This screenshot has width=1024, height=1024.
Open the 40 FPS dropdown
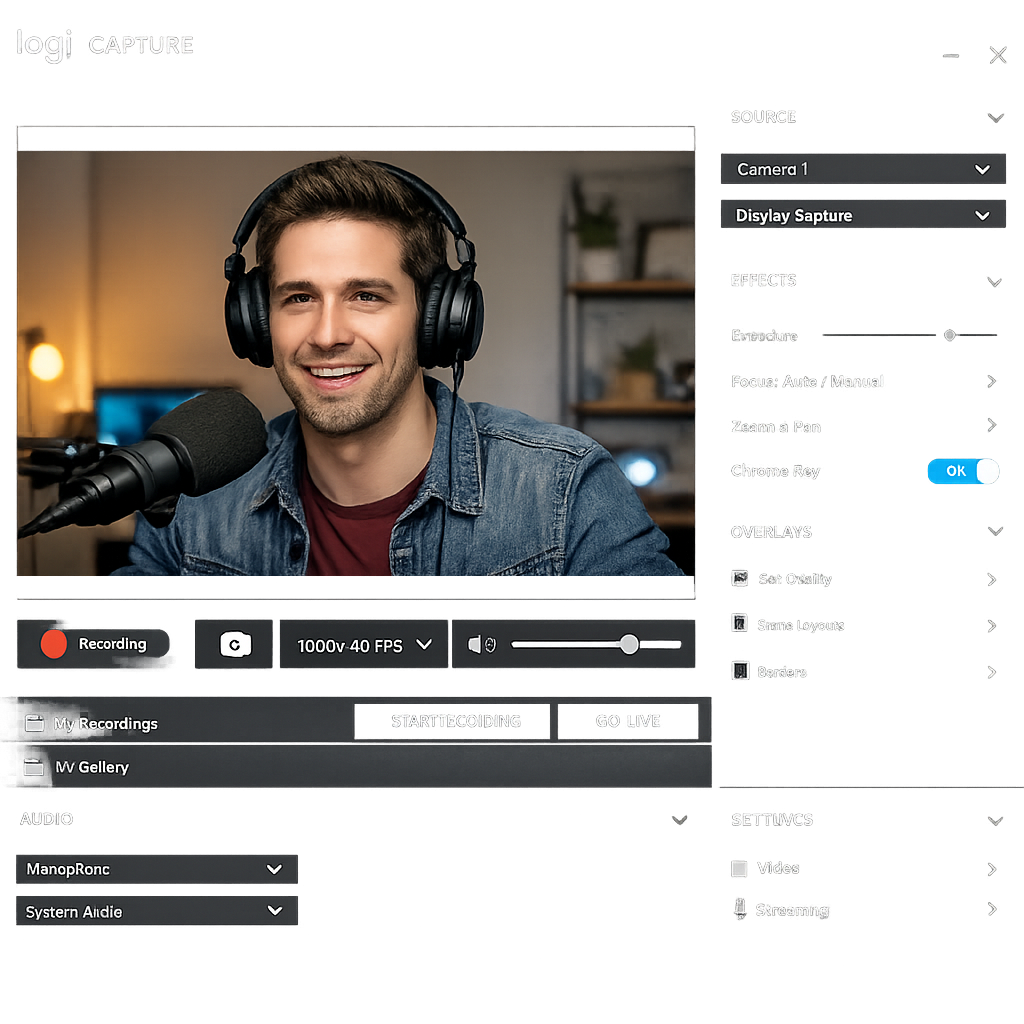click(363, 645)
